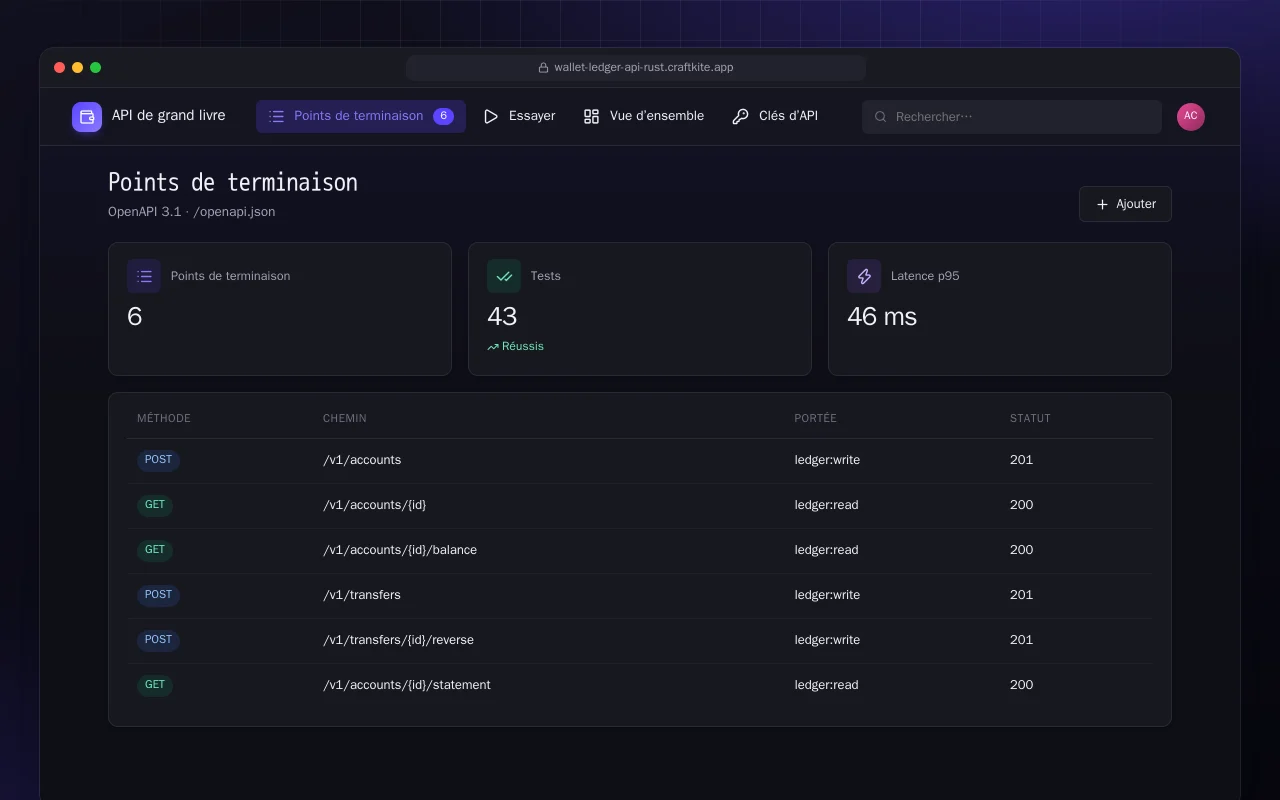Click the key icon for Clés d'API
Viewport: 1280px width, 800px height.
click(740, 117)
